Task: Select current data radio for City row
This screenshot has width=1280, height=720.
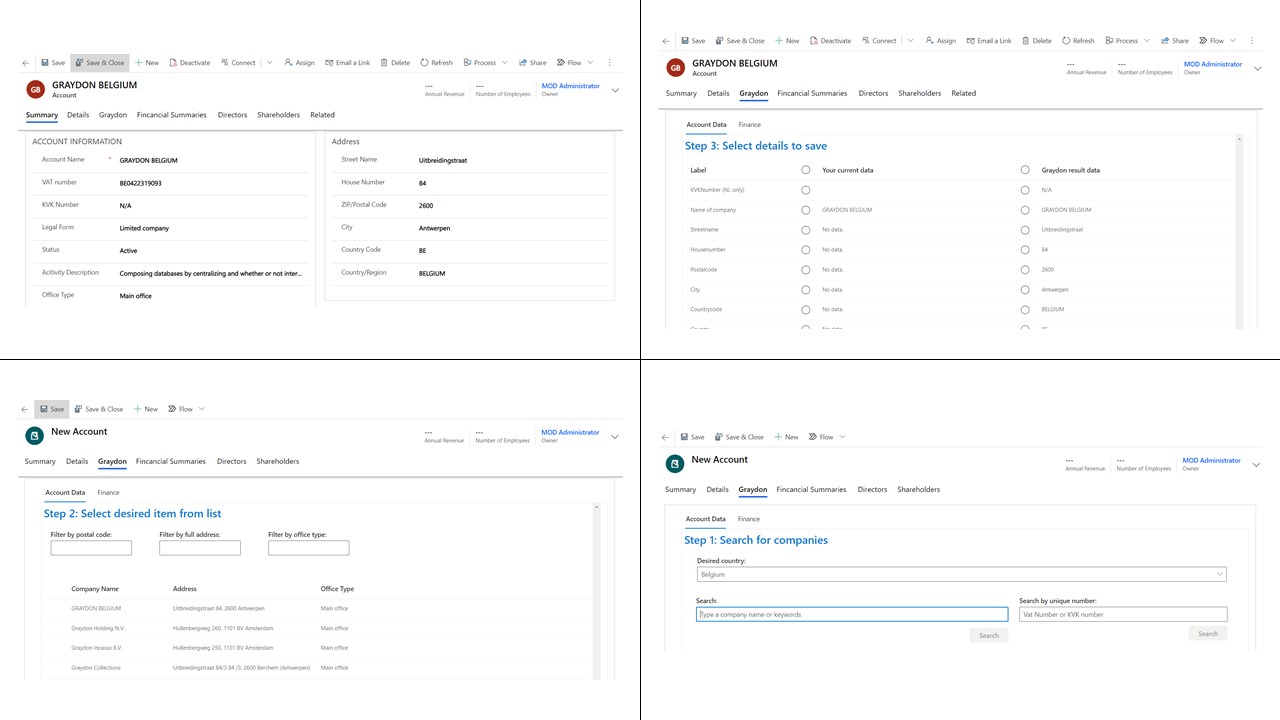Action: pyautogui.click(x=806, y=289)
